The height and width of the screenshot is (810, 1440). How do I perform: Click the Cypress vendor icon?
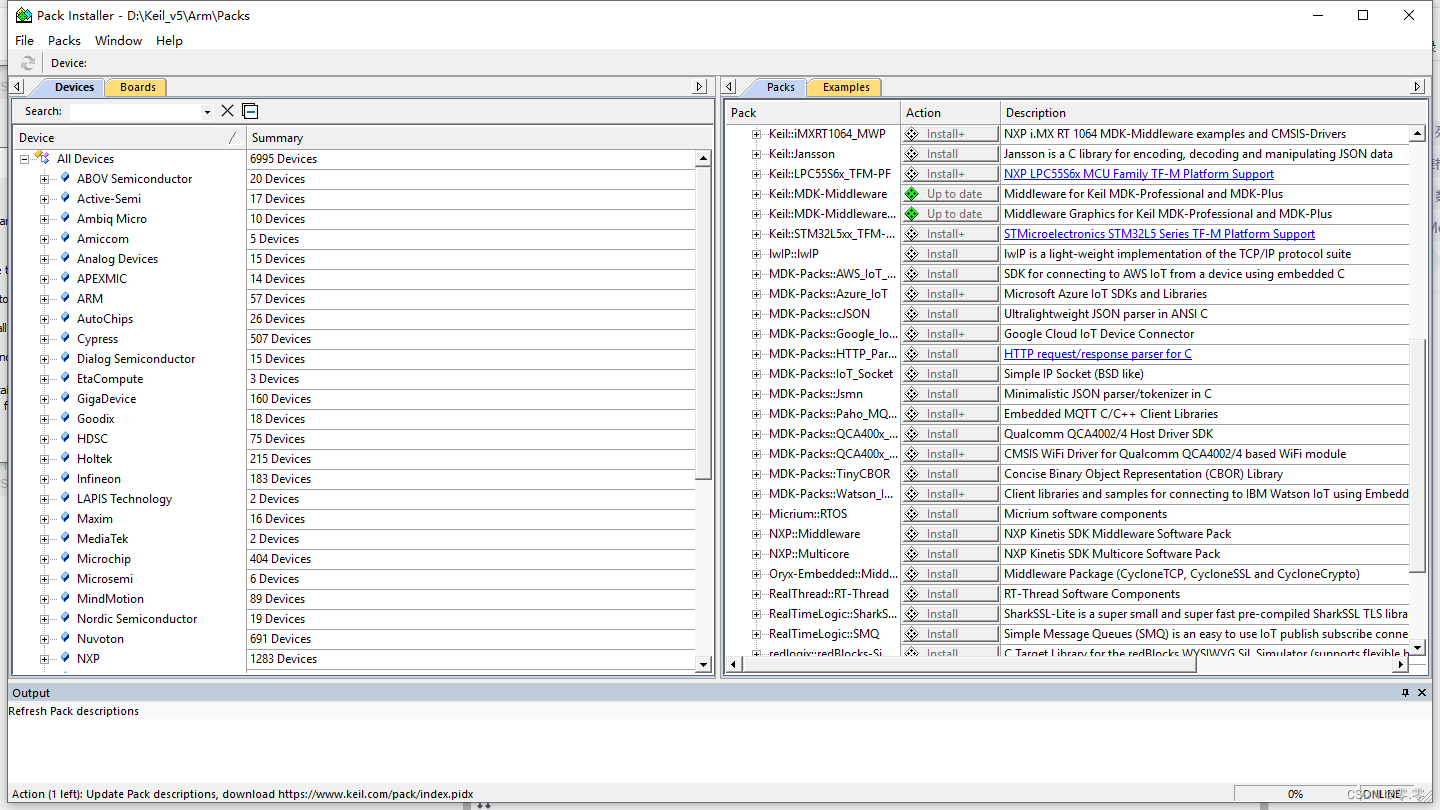66,338
